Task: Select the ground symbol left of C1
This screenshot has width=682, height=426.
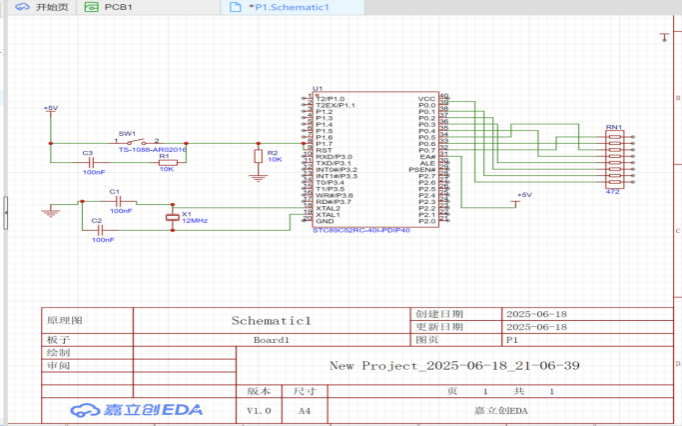Action: coord(51,211)
